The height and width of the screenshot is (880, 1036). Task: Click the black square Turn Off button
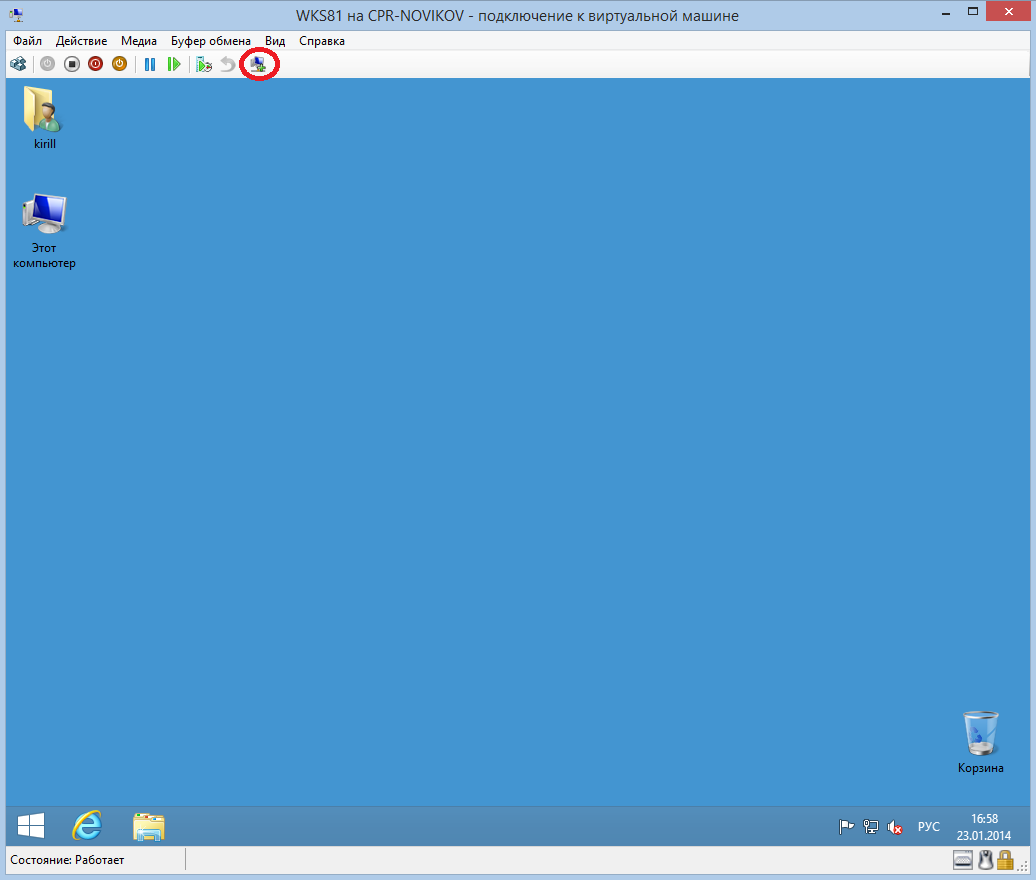[72, 64]
